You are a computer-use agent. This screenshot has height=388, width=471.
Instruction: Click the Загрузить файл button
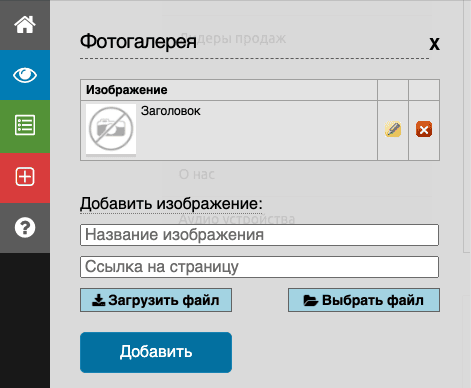coord(156,300)
